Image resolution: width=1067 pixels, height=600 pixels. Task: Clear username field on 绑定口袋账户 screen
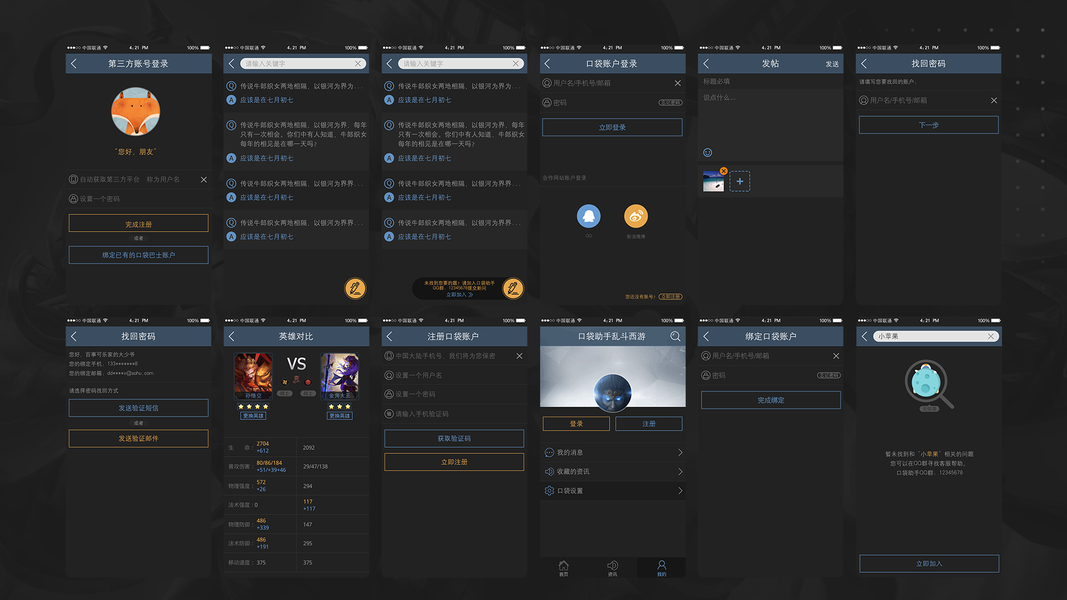tap(836, 356)
